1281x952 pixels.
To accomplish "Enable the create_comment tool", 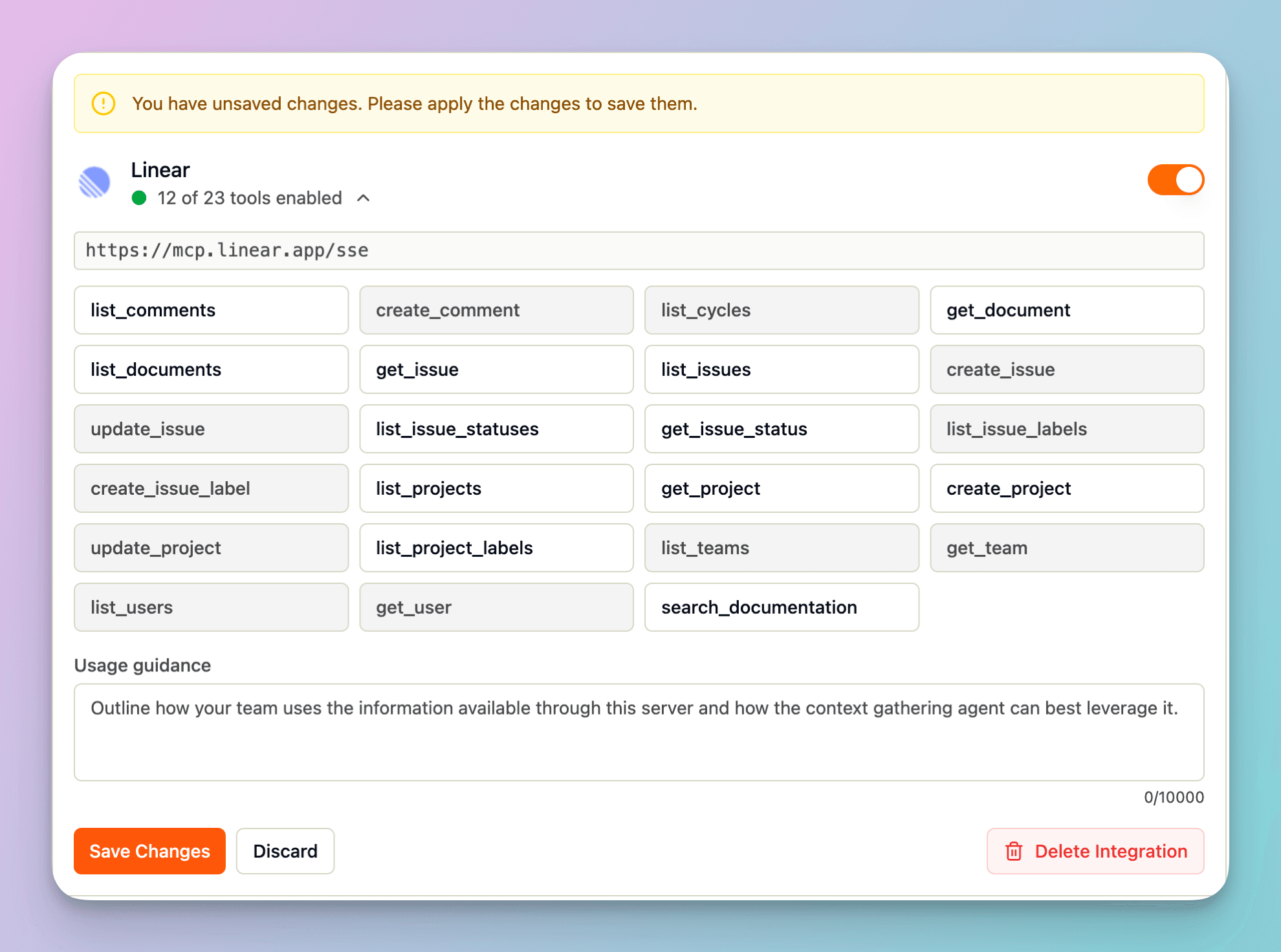I will click(x=496, y=310).
